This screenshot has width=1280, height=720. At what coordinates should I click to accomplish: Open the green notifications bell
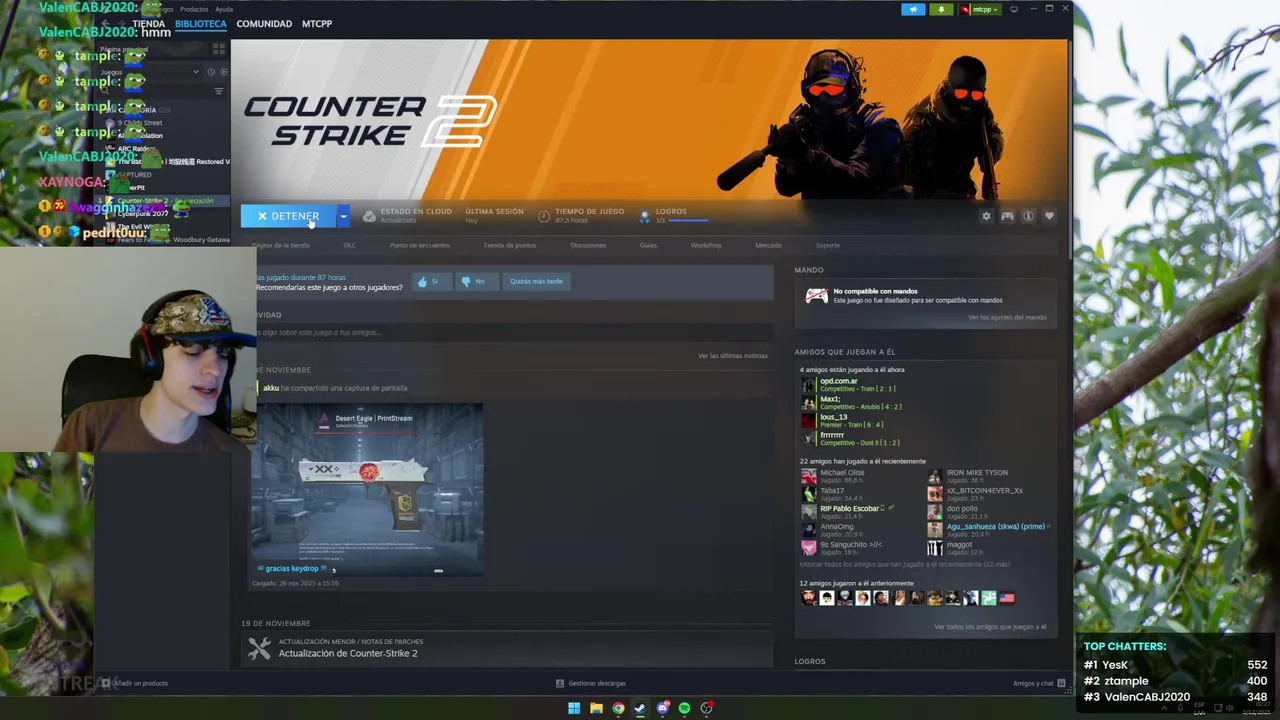(941, 9)
